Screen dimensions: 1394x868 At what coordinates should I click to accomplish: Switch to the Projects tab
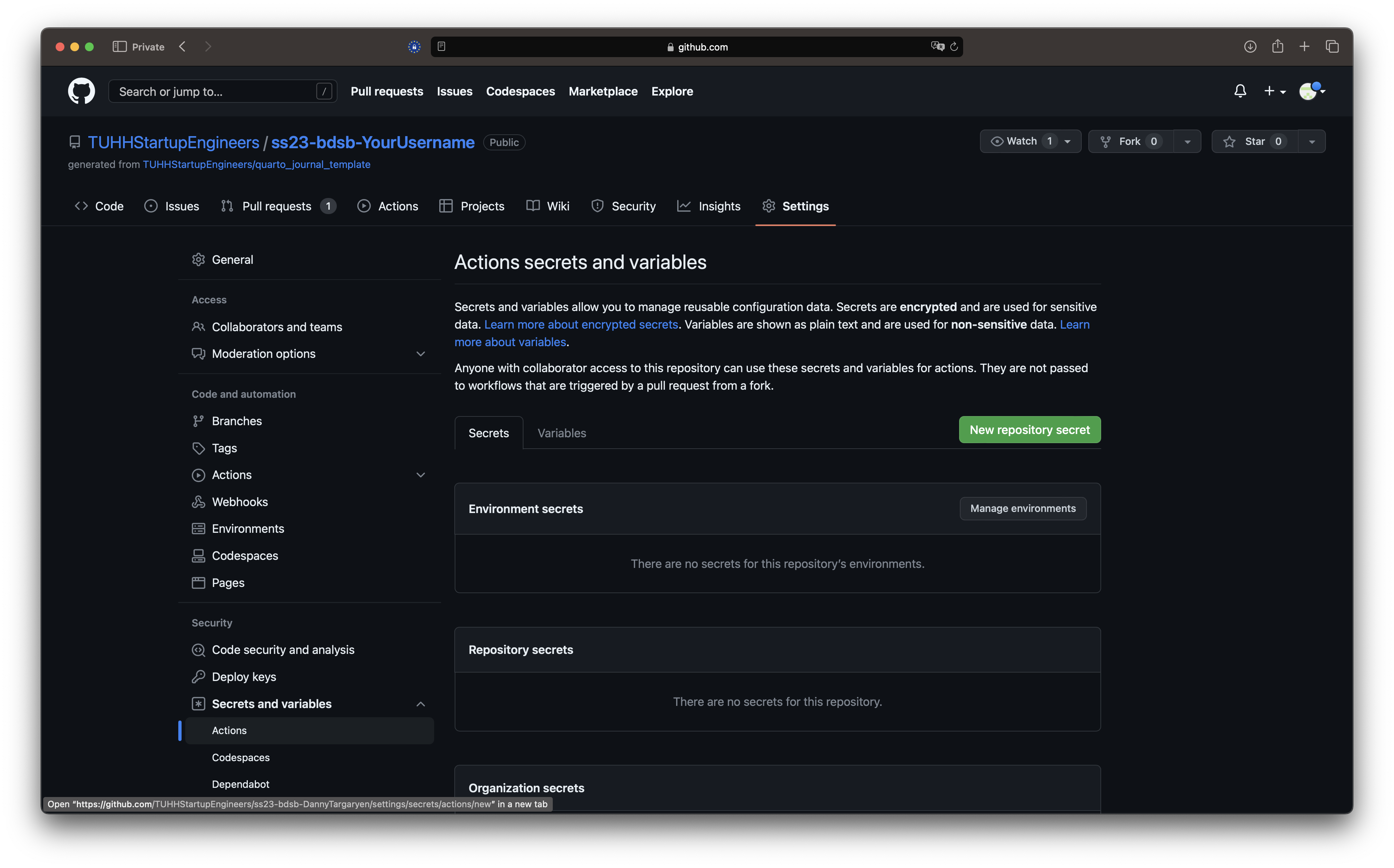click(471, 206)
